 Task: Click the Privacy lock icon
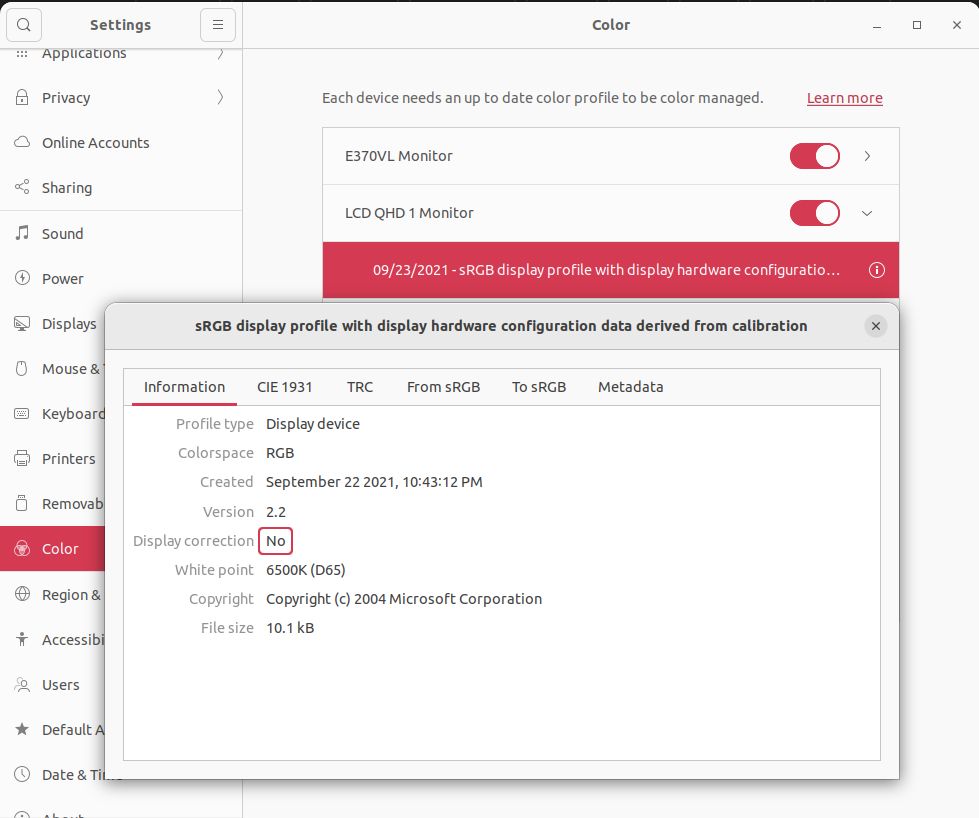coord(22,97)
